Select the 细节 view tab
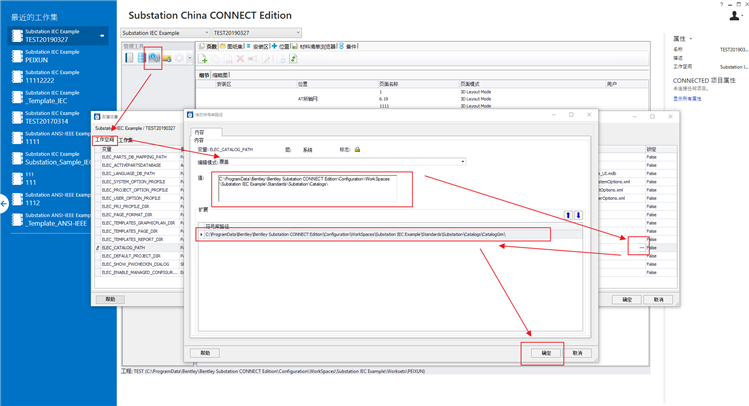Screen dimensions: 749x406 pyautogui.click(x=204, y=75)
